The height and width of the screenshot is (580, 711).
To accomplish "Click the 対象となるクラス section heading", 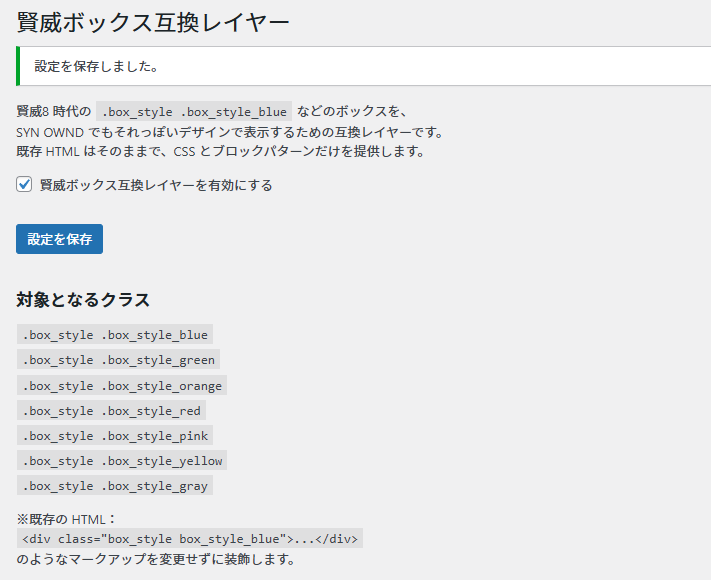I will click(x=83, y=299).
